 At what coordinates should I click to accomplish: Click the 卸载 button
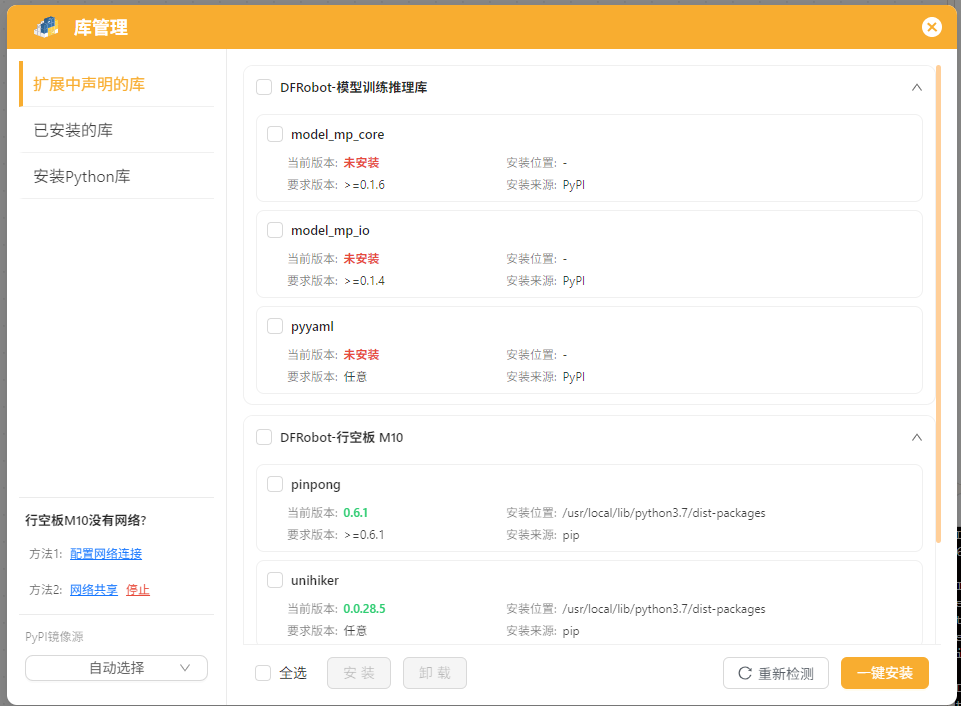click(435, 673)
